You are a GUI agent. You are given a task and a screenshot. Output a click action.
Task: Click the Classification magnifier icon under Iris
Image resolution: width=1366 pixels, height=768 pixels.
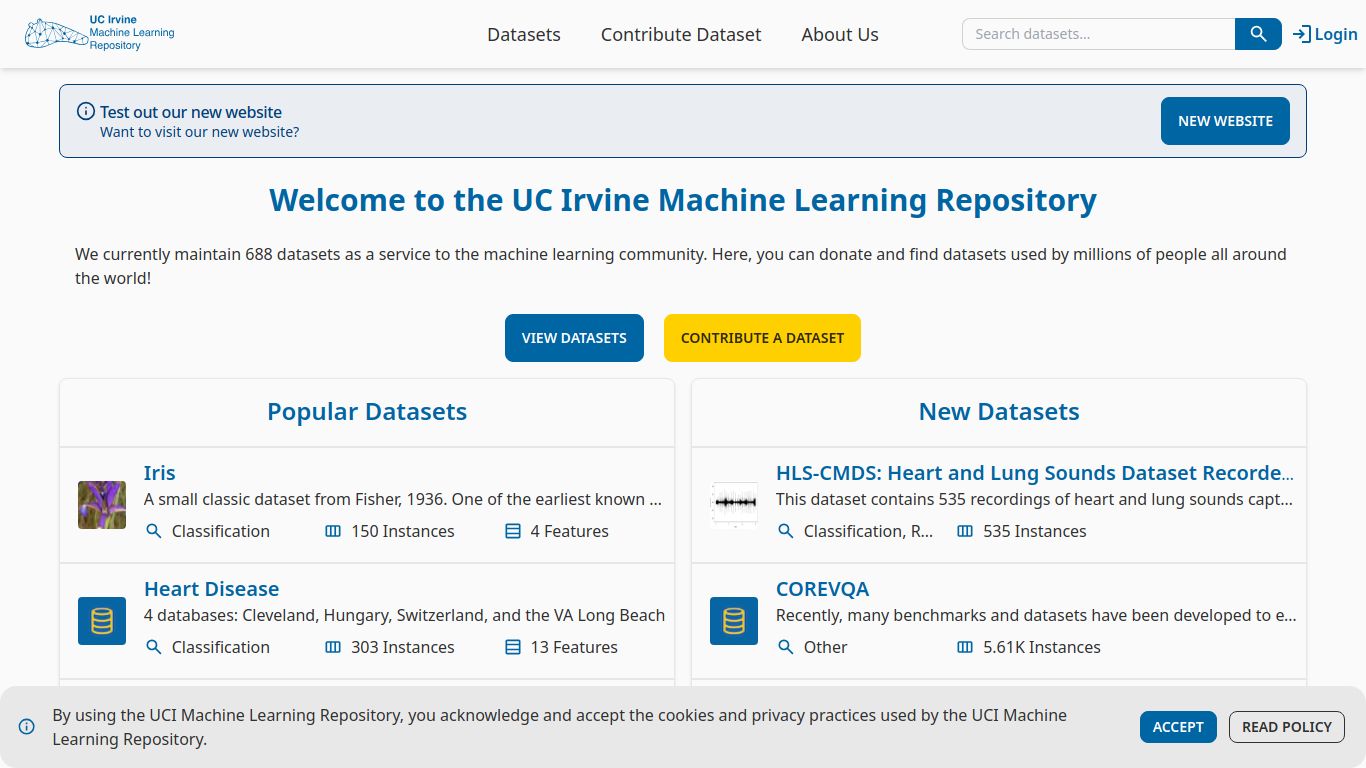click(x=154, y=531)
